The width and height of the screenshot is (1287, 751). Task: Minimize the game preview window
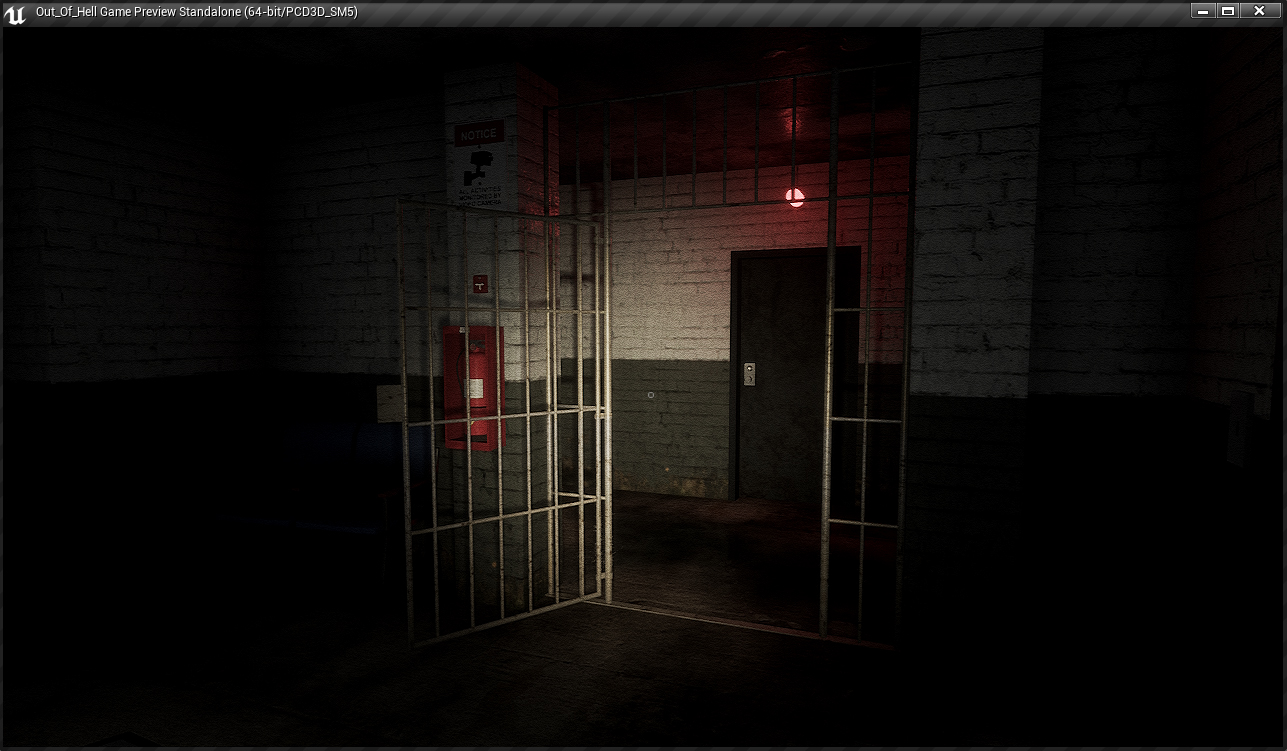[x=1203, y=11]
